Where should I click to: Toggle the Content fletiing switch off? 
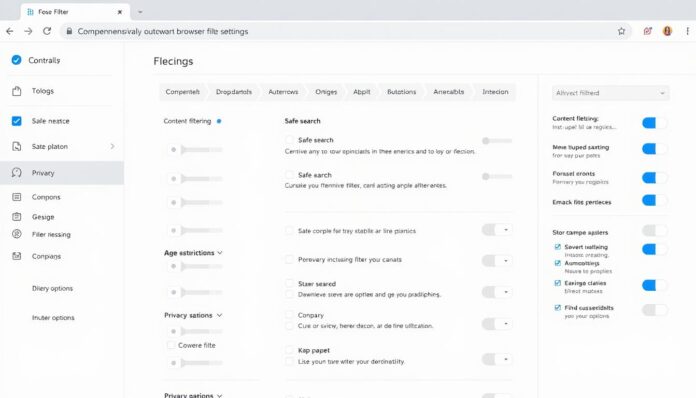pyautogui.click(x=654, y=123)
